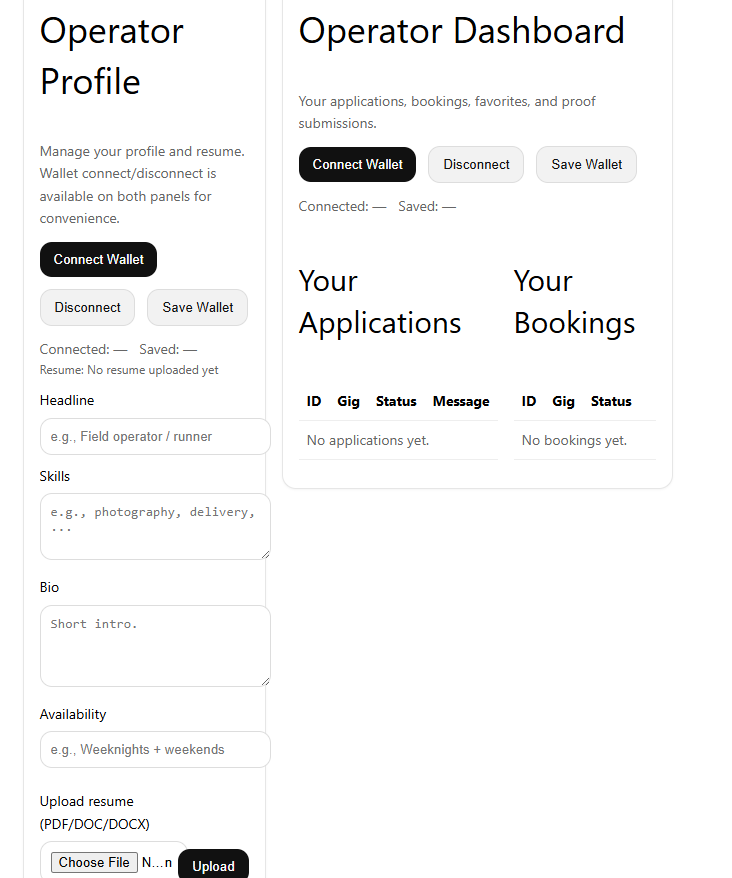Screen dimensions: 732x878
Task: Click the Gig header in Bookings table
Action: (563, 401)
